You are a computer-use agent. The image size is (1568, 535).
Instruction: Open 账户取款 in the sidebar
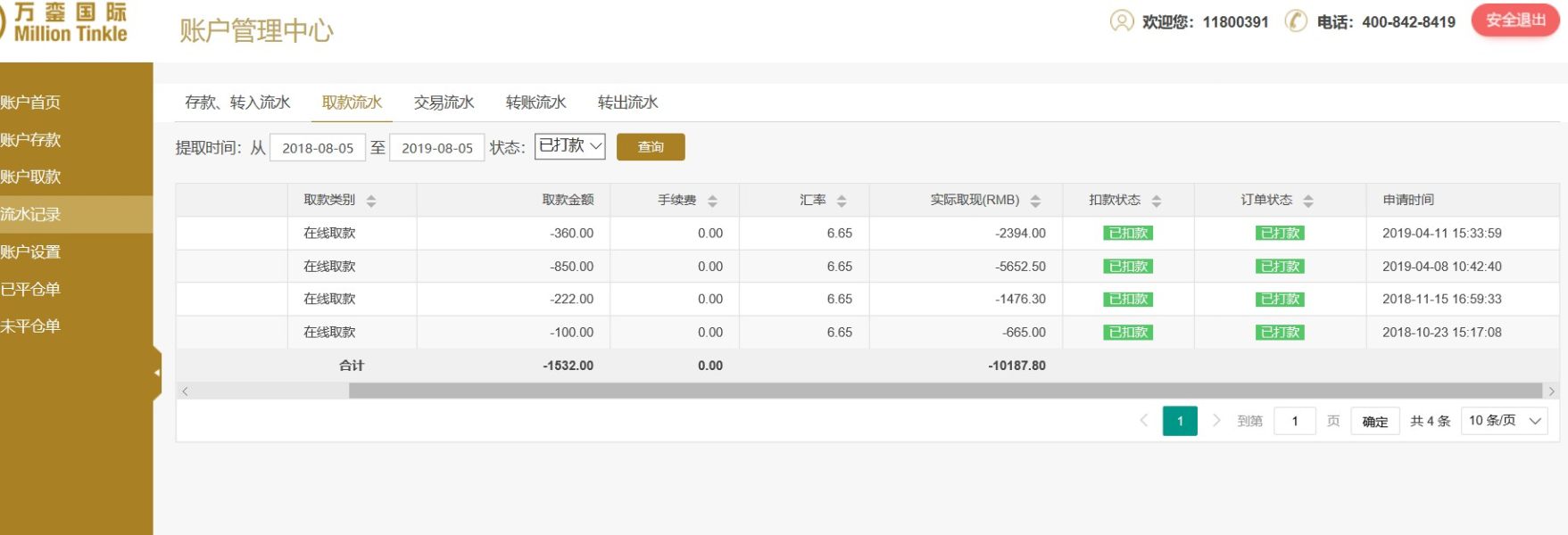click(x=31, y=177)
